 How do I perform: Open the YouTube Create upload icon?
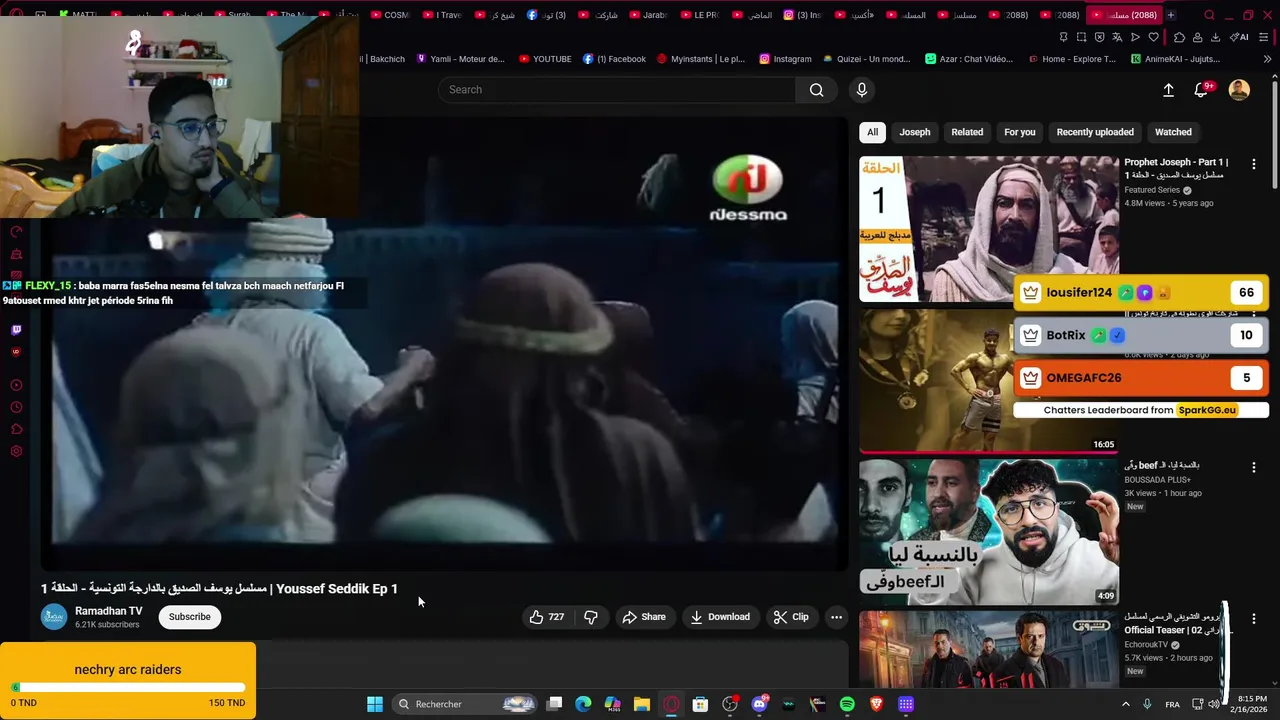pyautogui.click(x=1168, y=90)
